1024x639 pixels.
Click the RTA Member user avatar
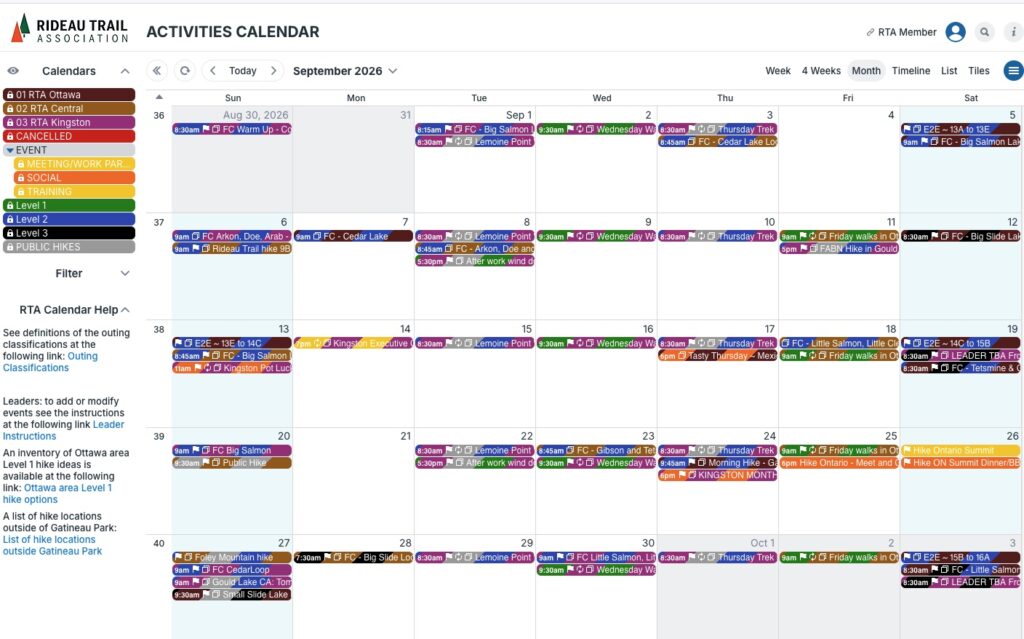click(x=955, y=32)
